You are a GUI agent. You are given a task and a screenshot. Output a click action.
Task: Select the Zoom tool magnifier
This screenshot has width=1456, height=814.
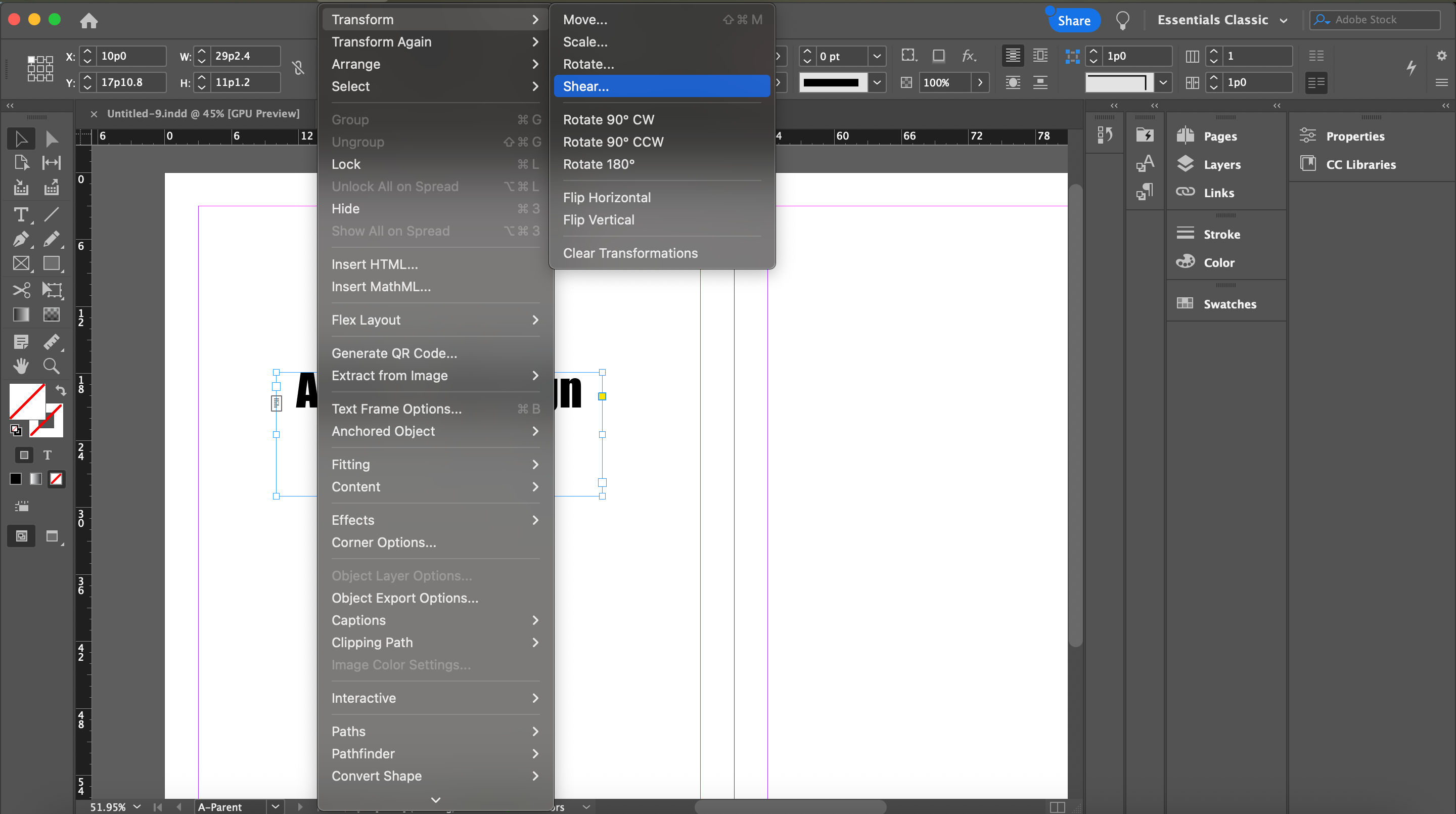pos(52,366)
